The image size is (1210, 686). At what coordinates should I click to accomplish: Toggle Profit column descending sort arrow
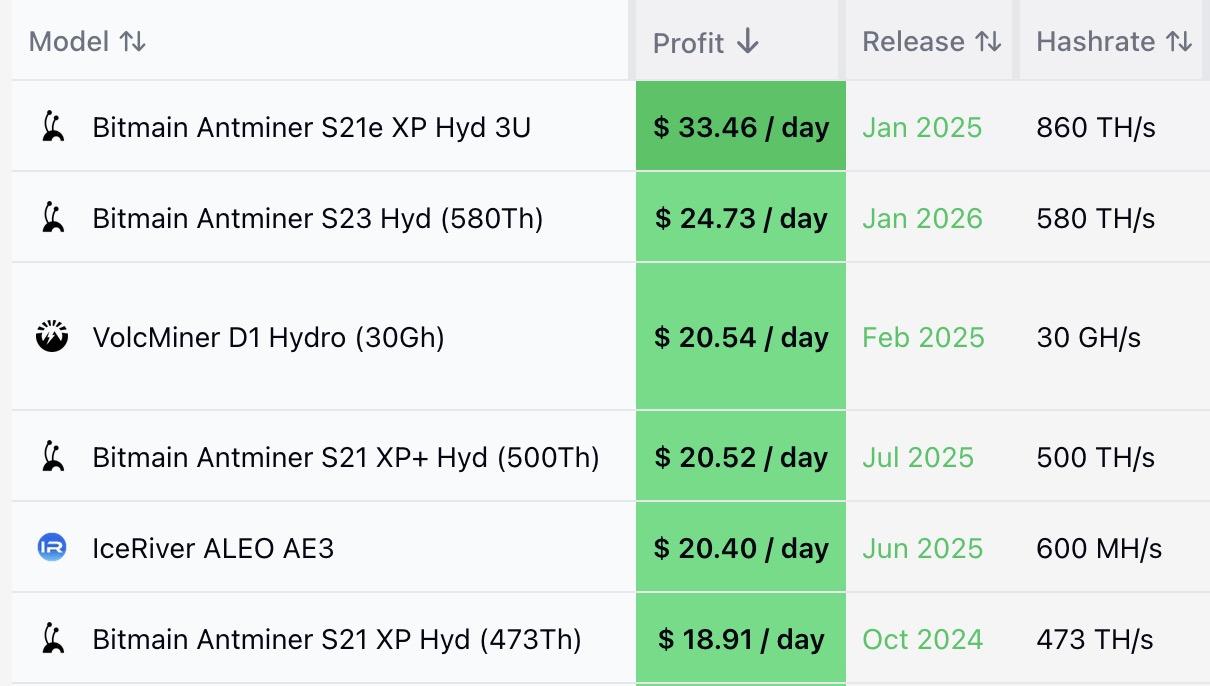(x=747, y=42)
